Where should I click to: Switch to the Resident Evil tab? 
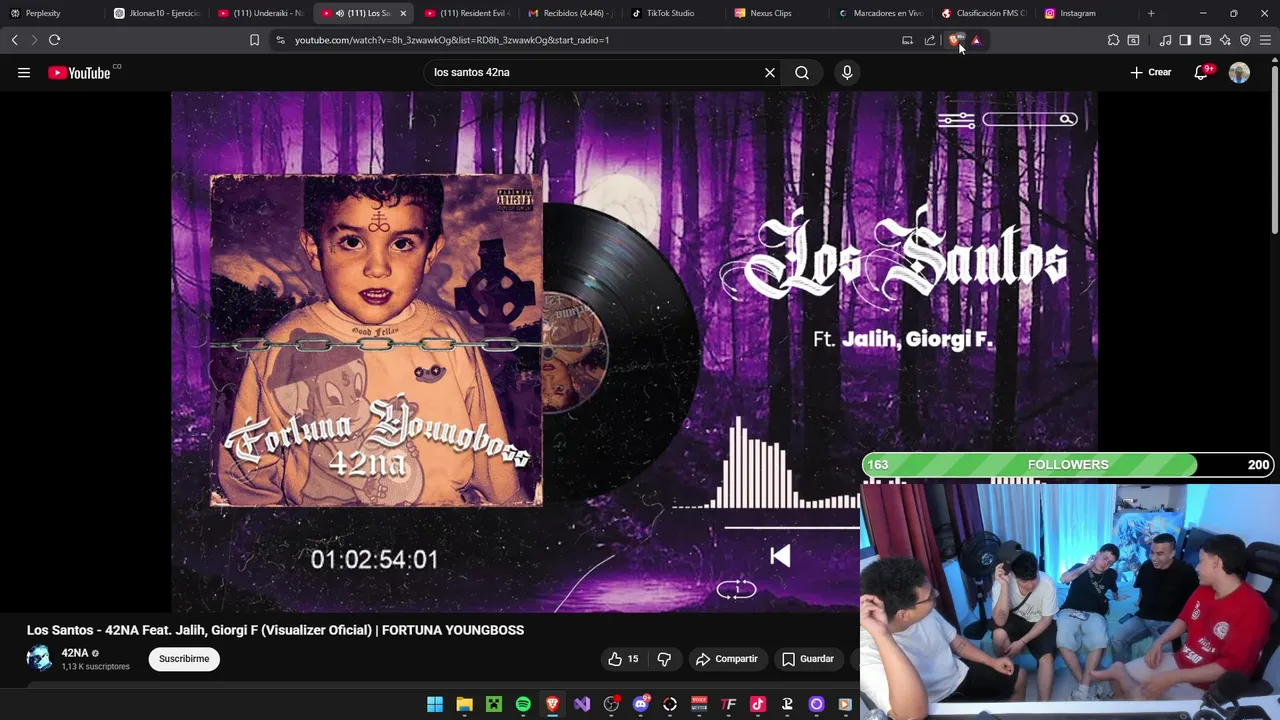(x=467, y=13)
